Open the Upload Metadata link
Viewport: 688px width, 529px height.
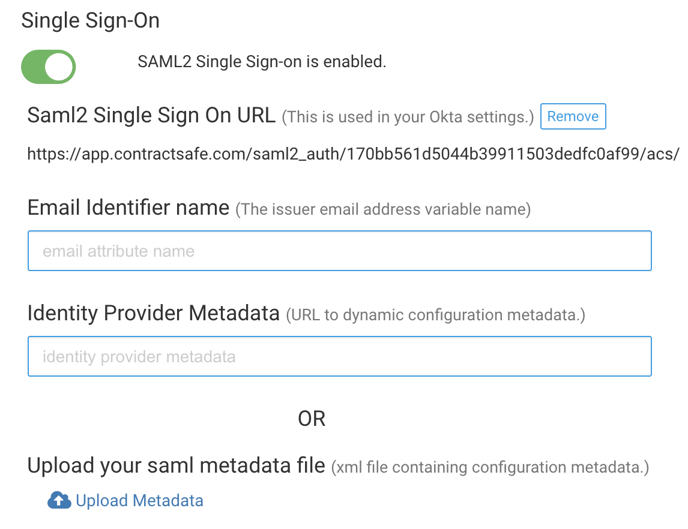(x=139, y=500)
